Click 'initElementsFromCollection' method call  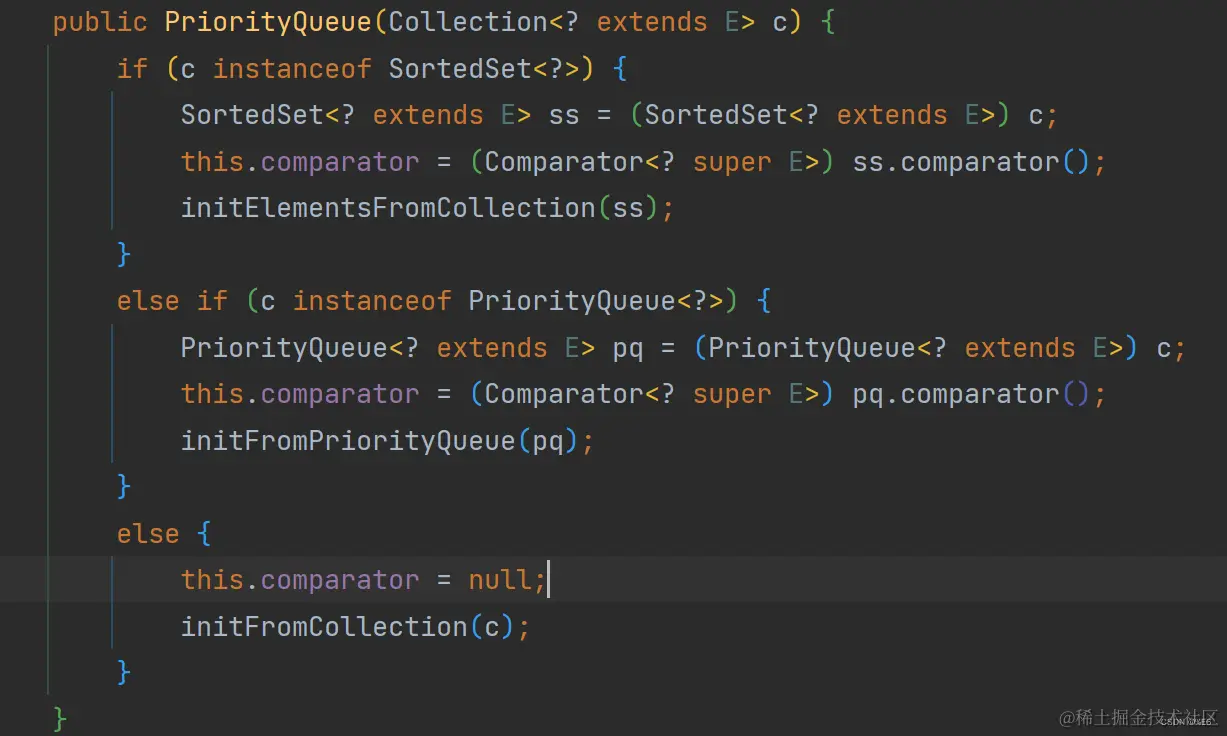click(x=388, y=208)
